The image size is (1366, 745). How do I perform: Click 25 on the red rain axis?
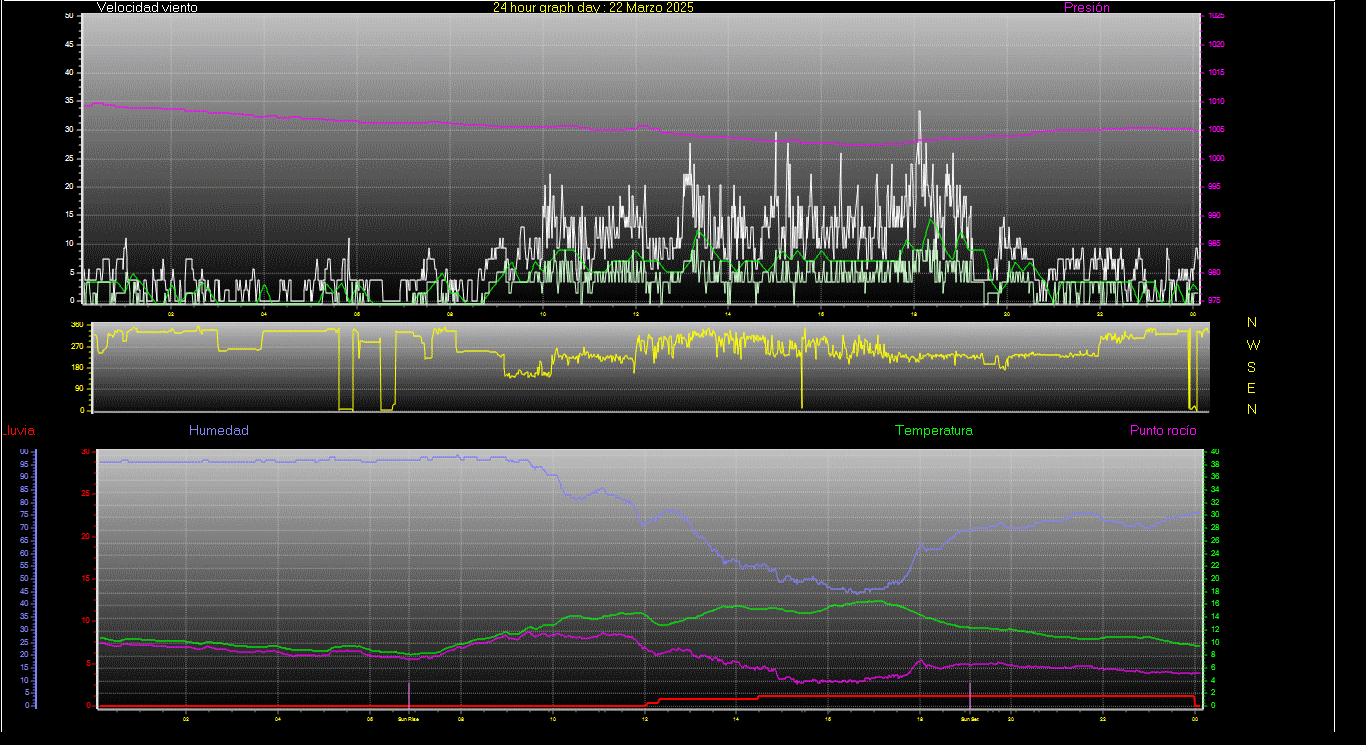[x=86, y=494]
